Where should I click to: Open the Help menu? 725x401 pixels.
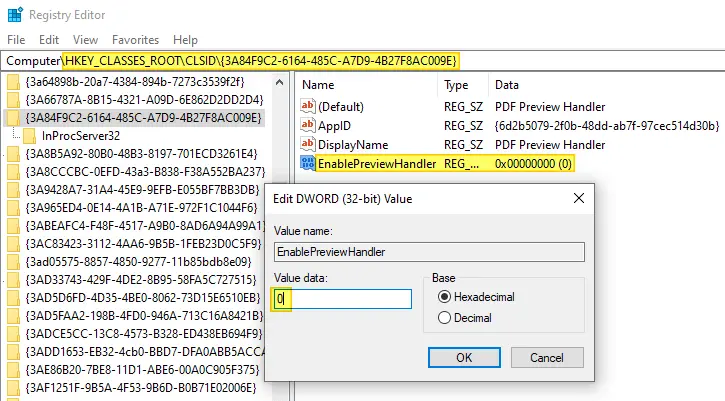click(x=185, y=40)
